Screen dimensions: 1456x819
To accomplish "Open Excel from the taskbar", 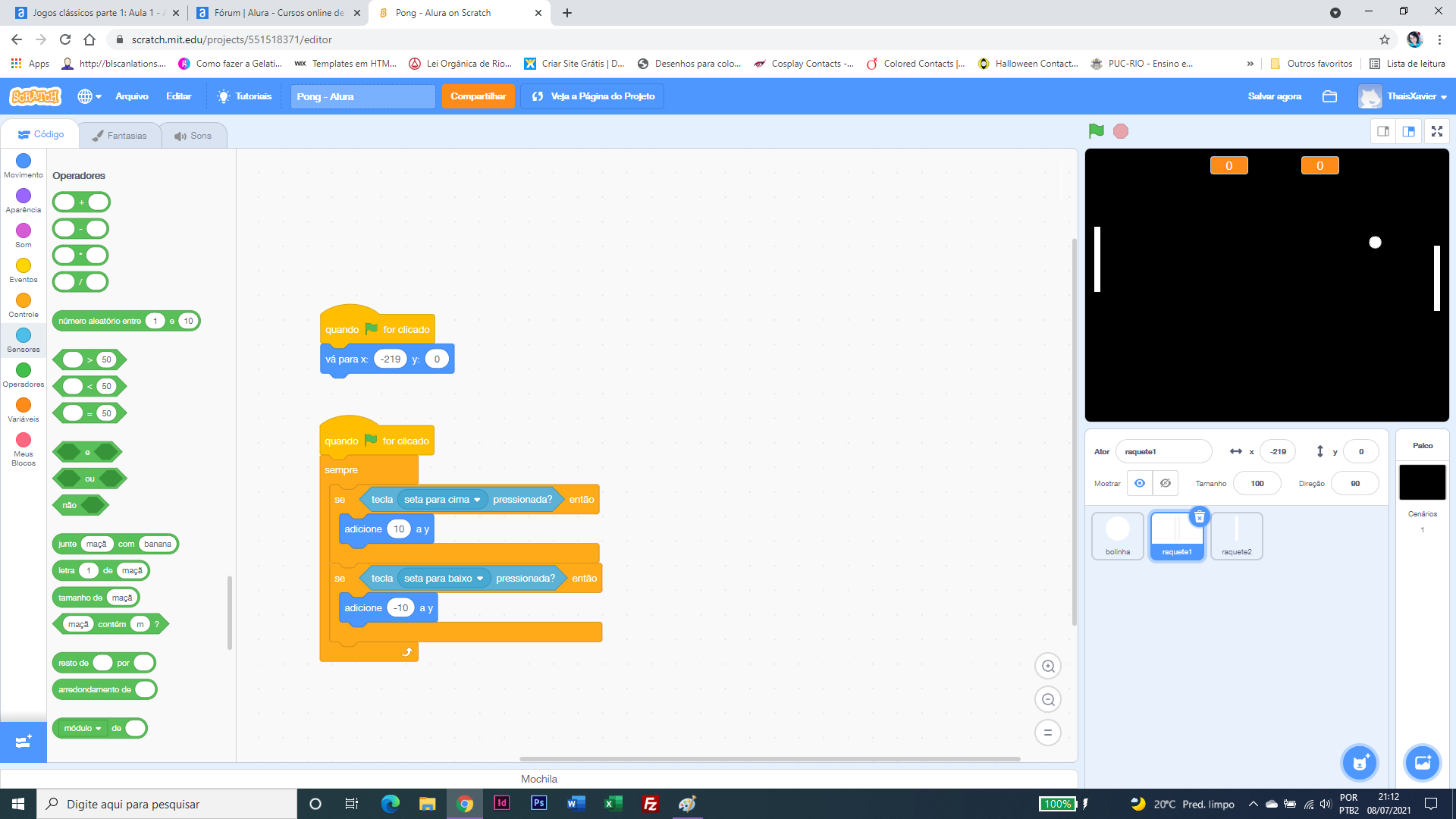I will pyautogui.click(x=613, y=803).
